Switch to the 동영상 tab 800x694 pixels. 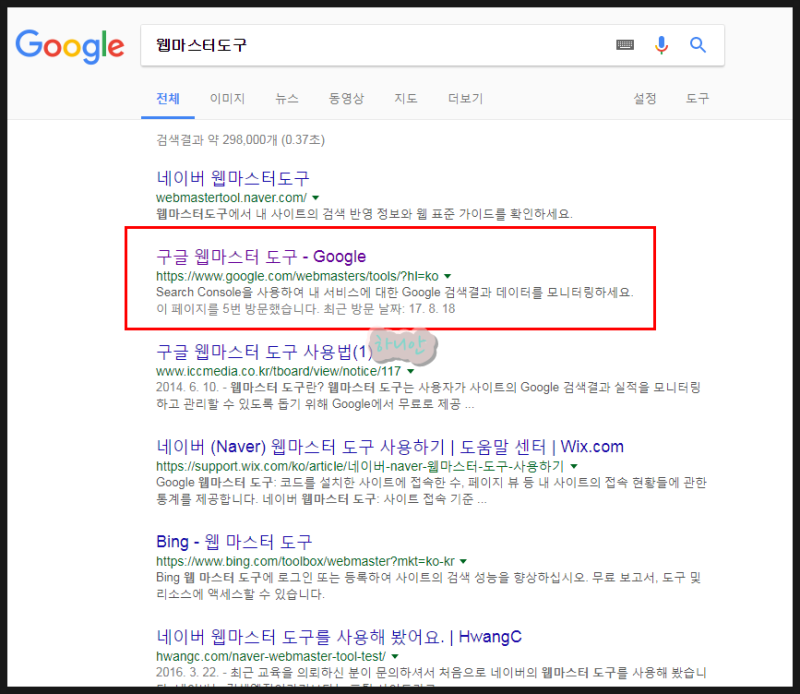(346, 98)
